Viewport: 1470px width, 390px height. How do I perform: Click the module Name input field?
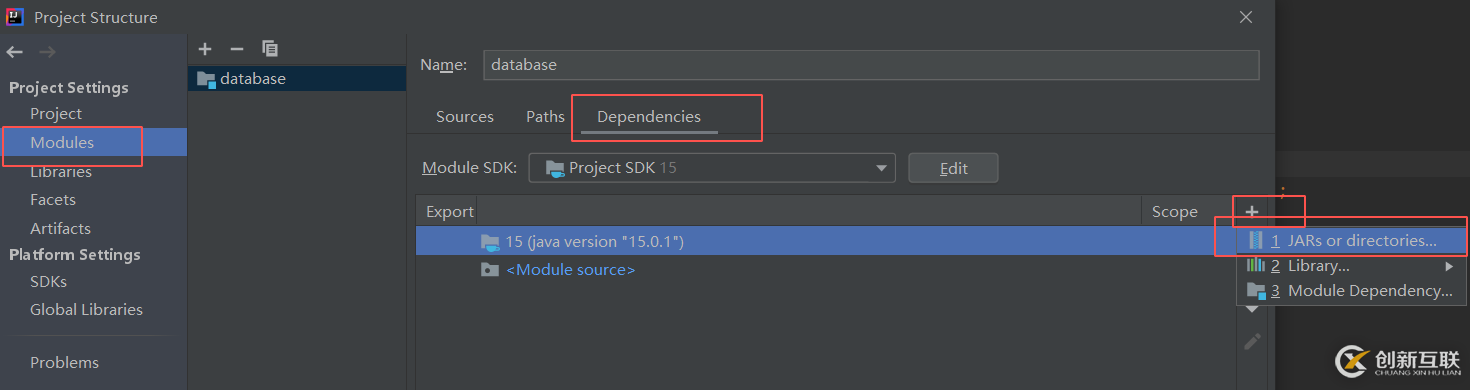pos(870,64)
